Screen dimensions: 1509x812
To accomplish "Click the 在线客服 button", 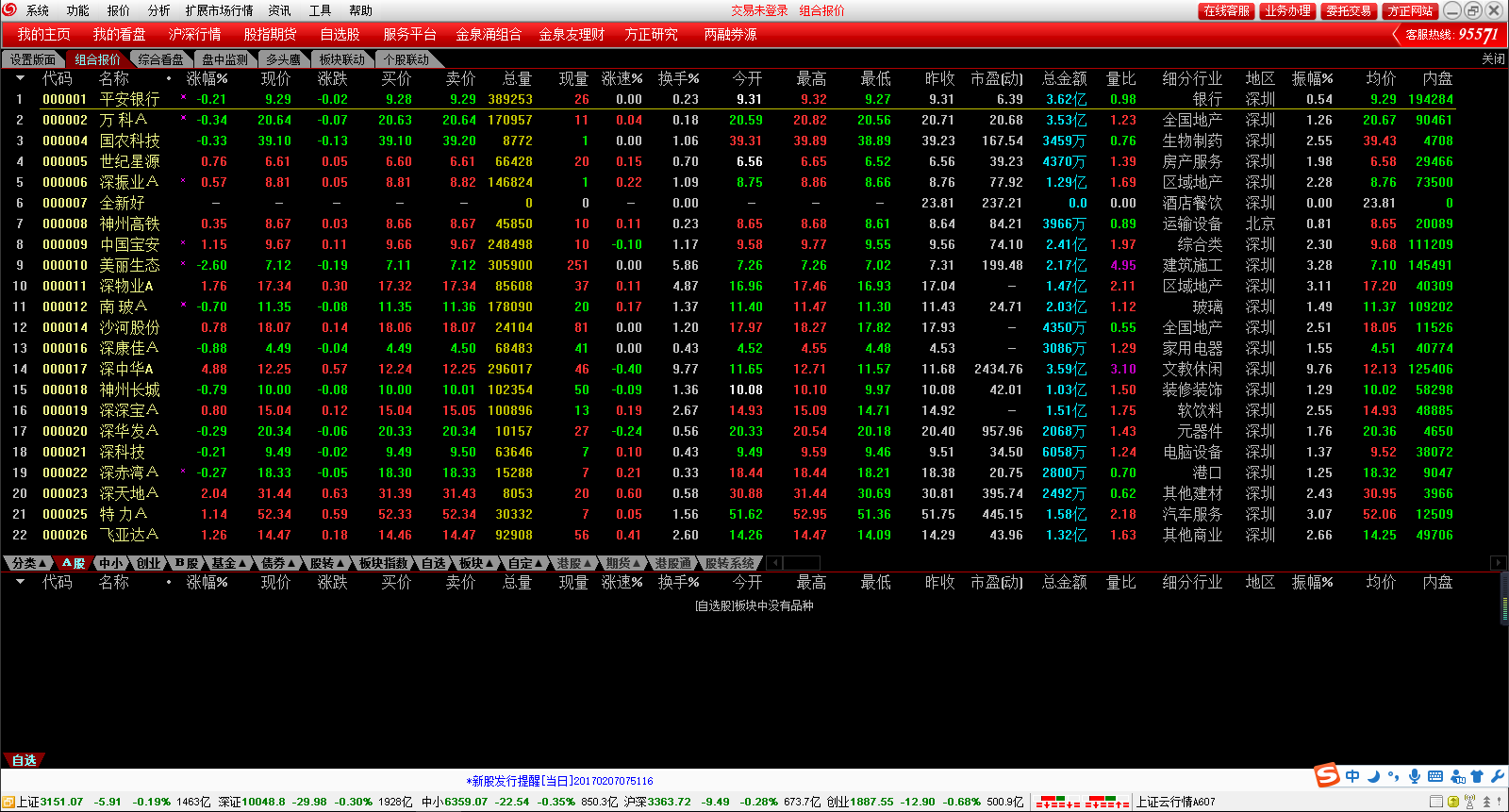I will pyautogui.click(x=1226, y=10).
